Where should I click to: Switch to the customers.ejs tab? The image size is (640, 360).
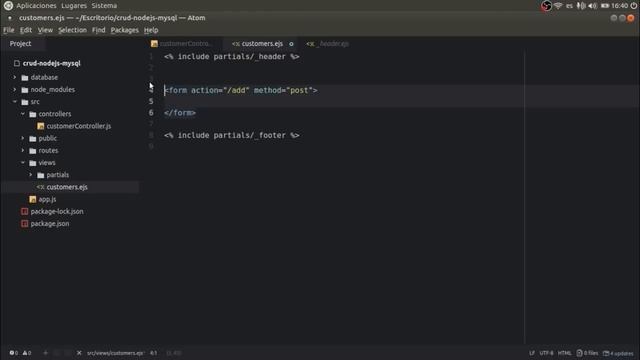[262, 44]
